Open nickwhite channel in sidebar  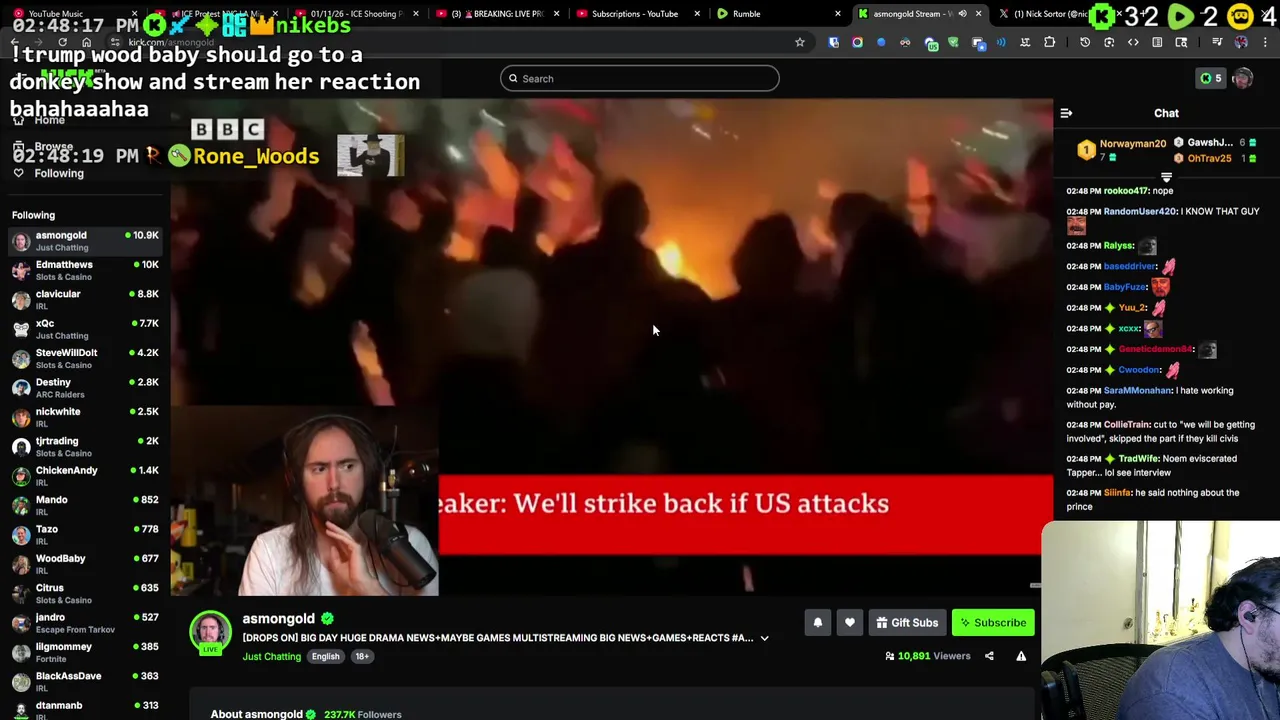(85, 417)
